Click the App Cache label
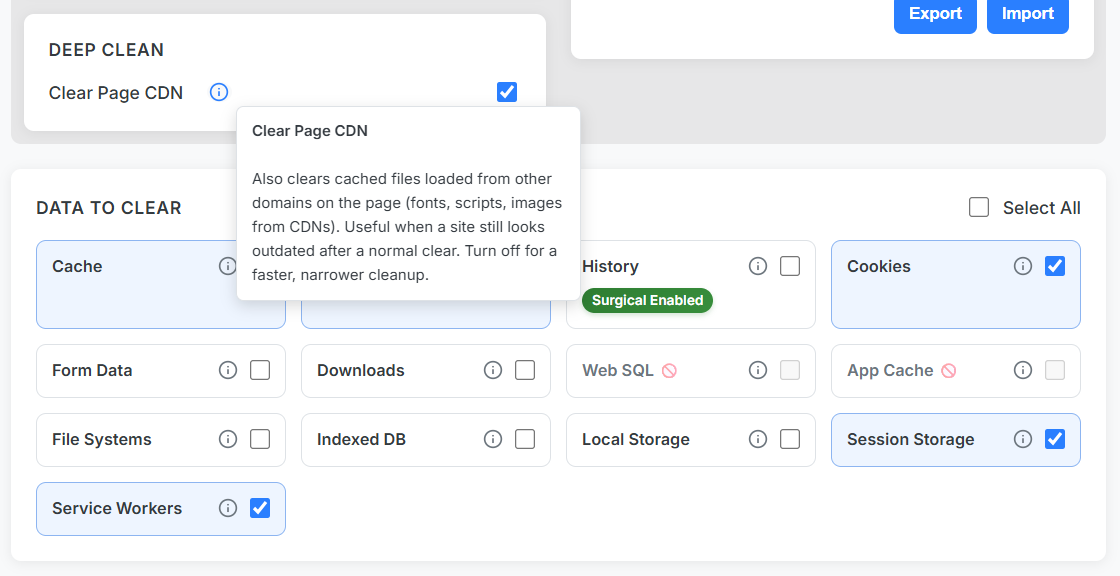 pos(890,370)
